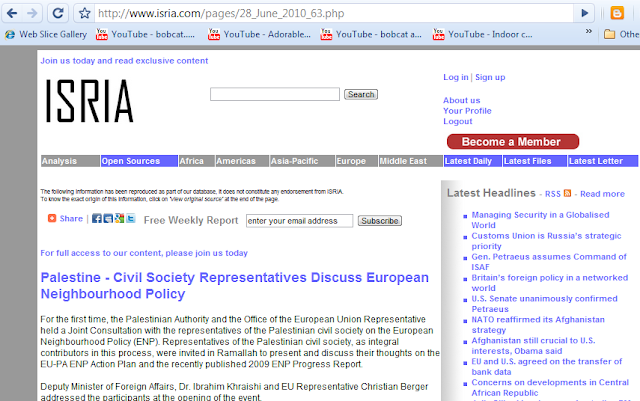Click the Sign up link
This screenshot has height=401, width=640.
tap(490, 77)
